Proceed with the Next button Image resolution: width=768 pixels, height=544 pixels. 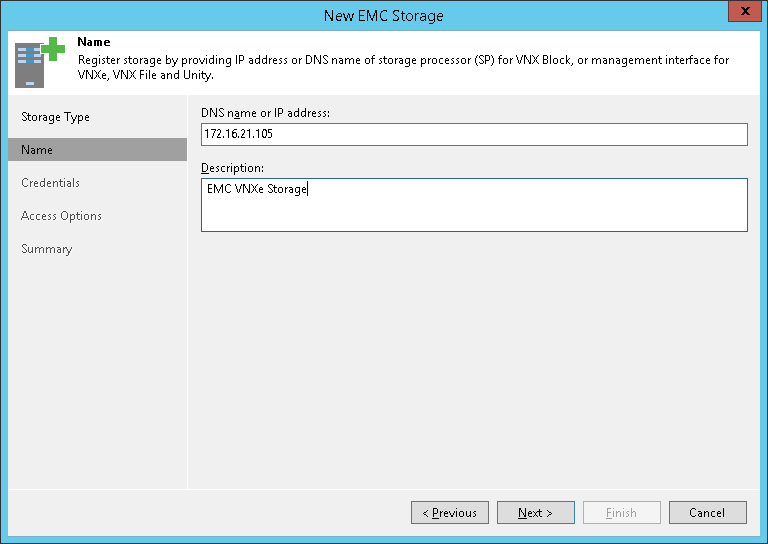click(x=535, y=513)
